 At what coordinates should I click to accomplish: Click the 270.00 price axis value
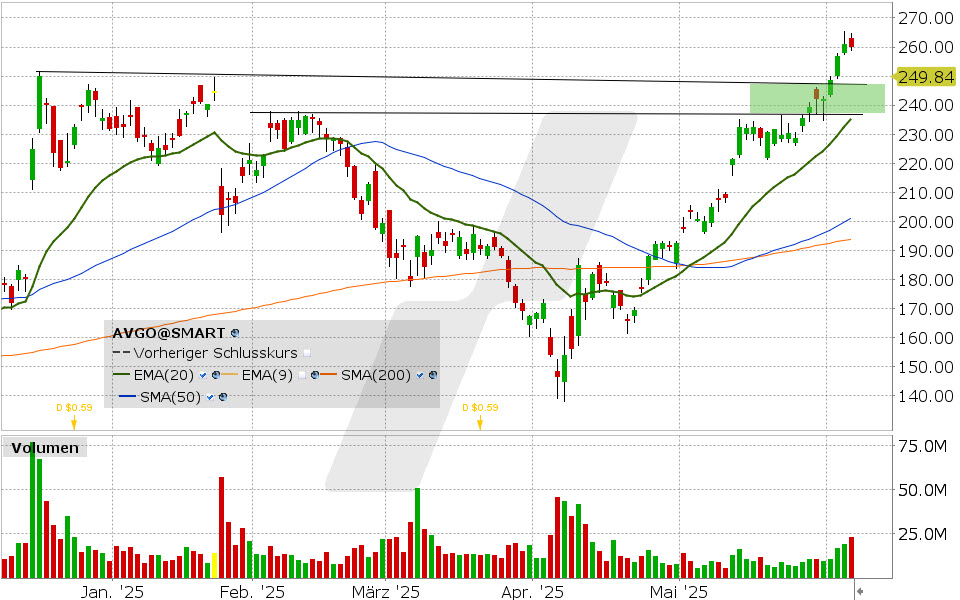pyautogui.click(x=926, y=18)
